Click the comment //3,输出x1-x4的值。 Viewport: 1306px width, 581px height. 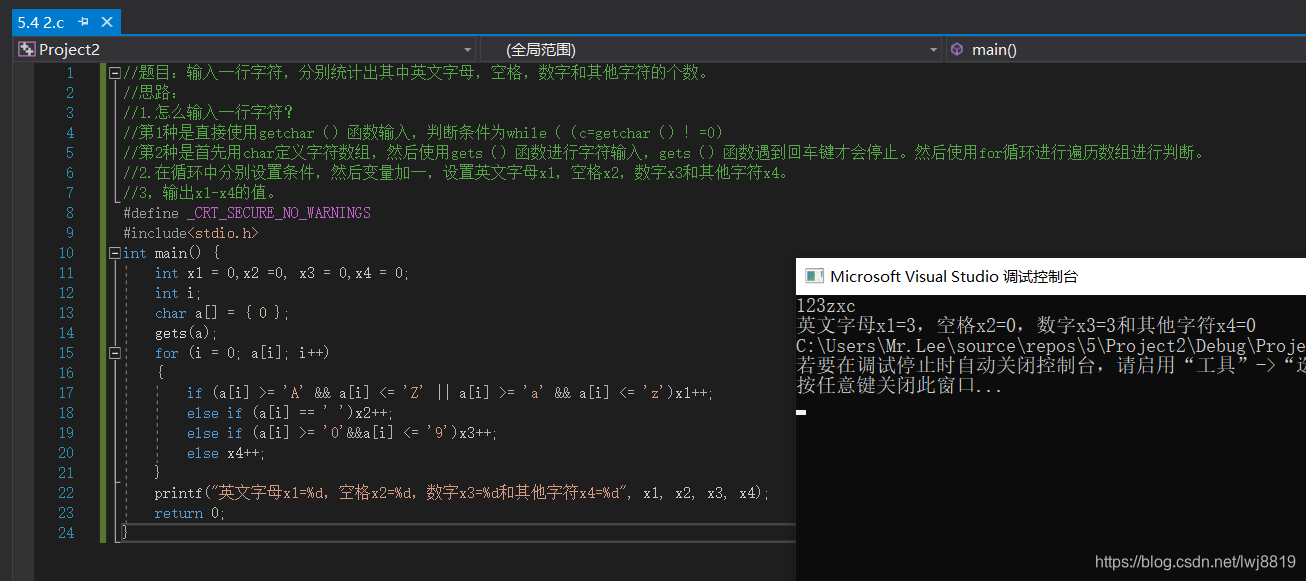click(201, 193)
